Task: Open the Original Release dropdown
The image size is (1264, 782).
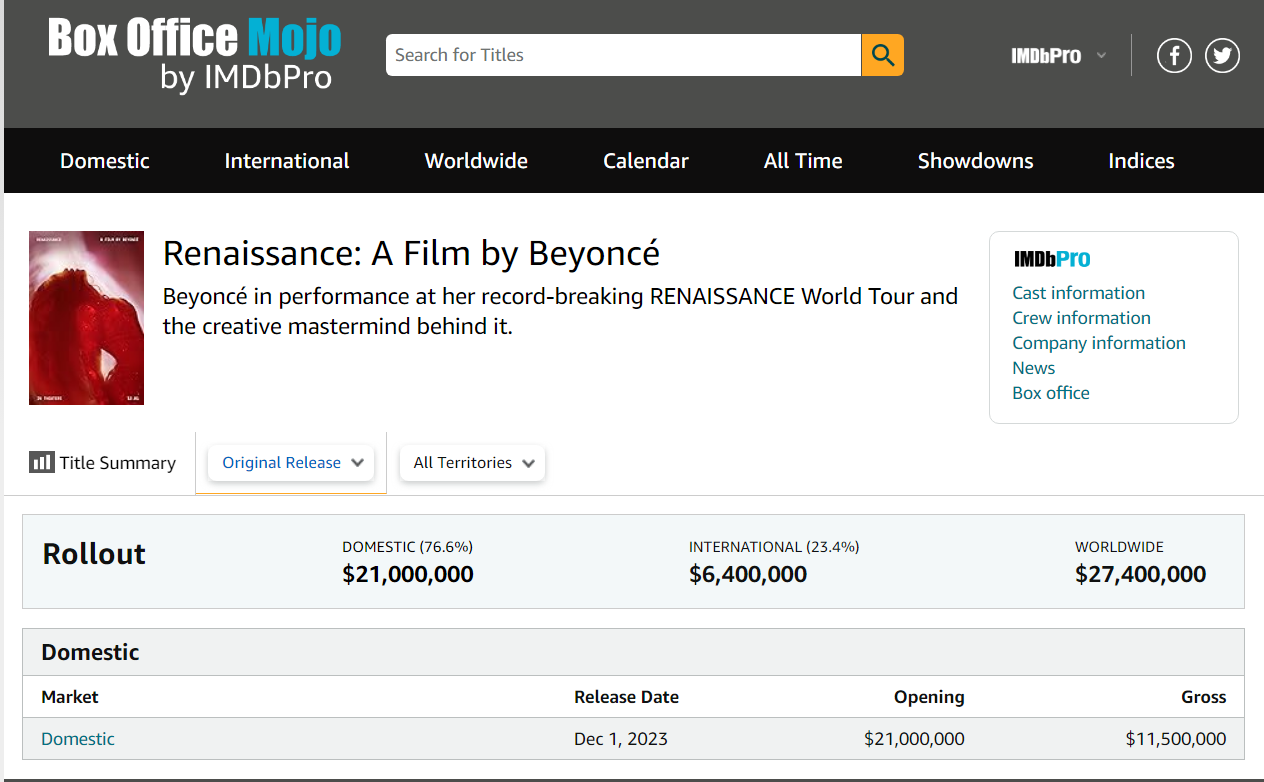Action: (x=291, y=463)
